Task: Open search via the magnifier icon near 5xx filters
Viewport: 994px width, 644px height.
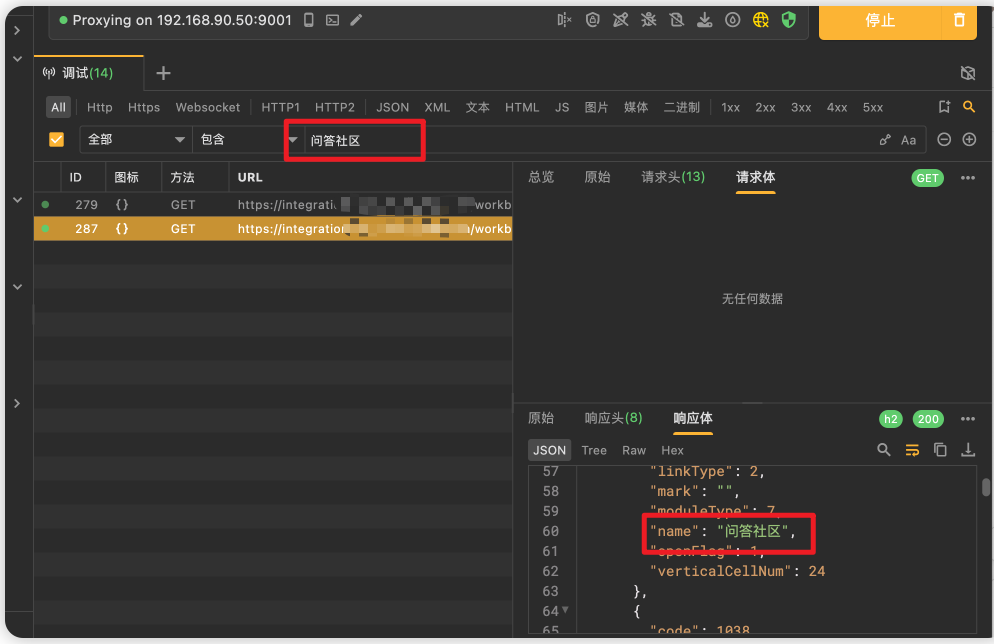Action: point(967,107)
